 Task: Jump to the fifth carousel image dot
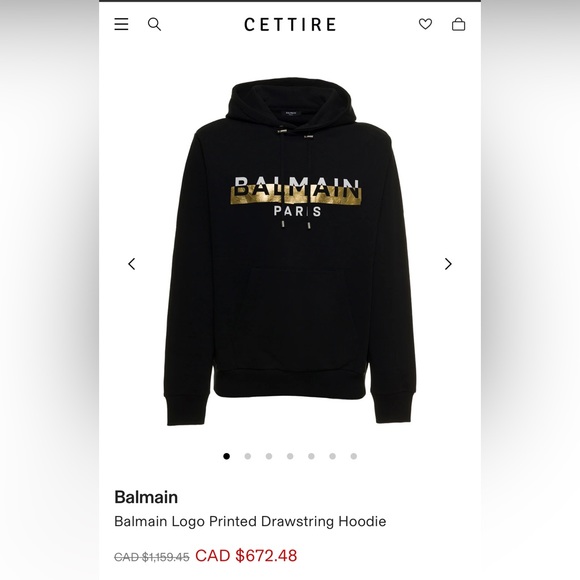tap(311, 456)
